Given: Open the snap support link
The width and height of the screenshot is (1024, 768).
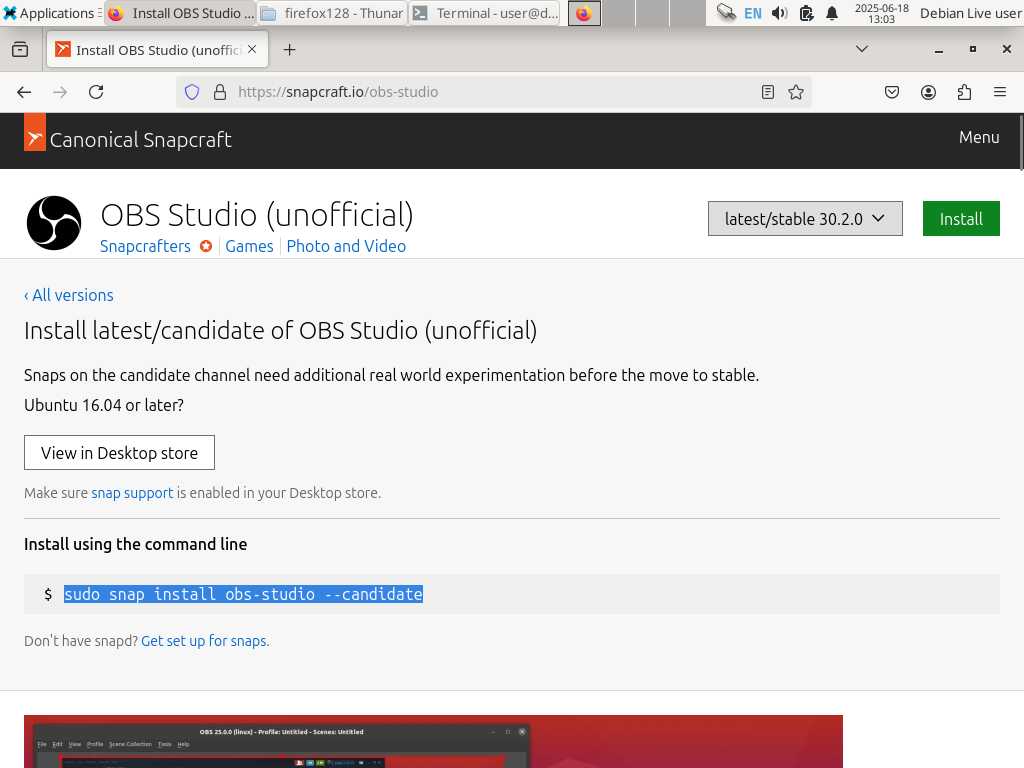Looking at the screenshot, I should (x=133, y=493).
